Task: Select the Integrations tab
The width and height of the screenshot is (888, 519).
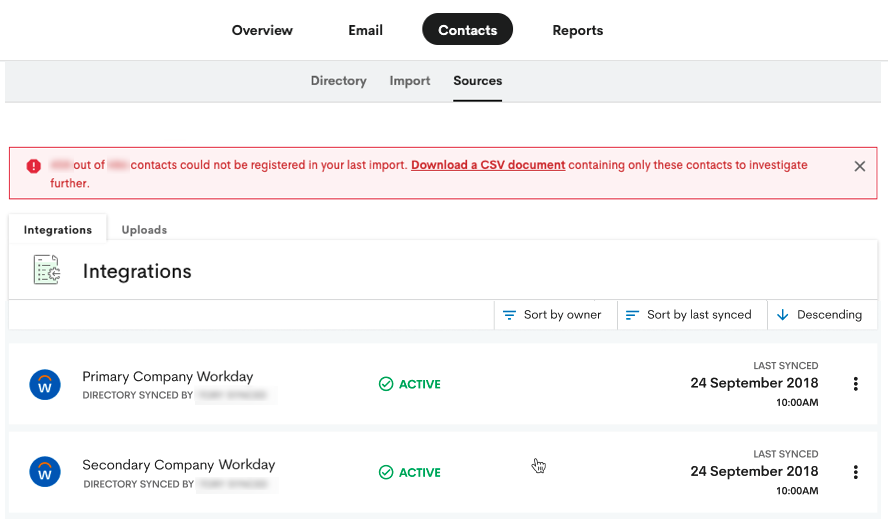Action: 58,229
